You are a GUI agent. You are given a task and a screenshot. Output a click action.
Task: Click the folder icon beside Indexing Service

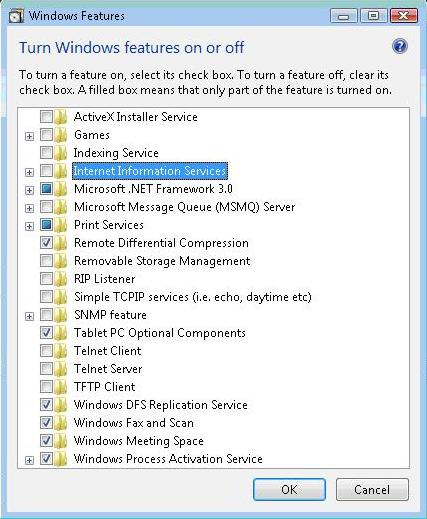(61, 153)
